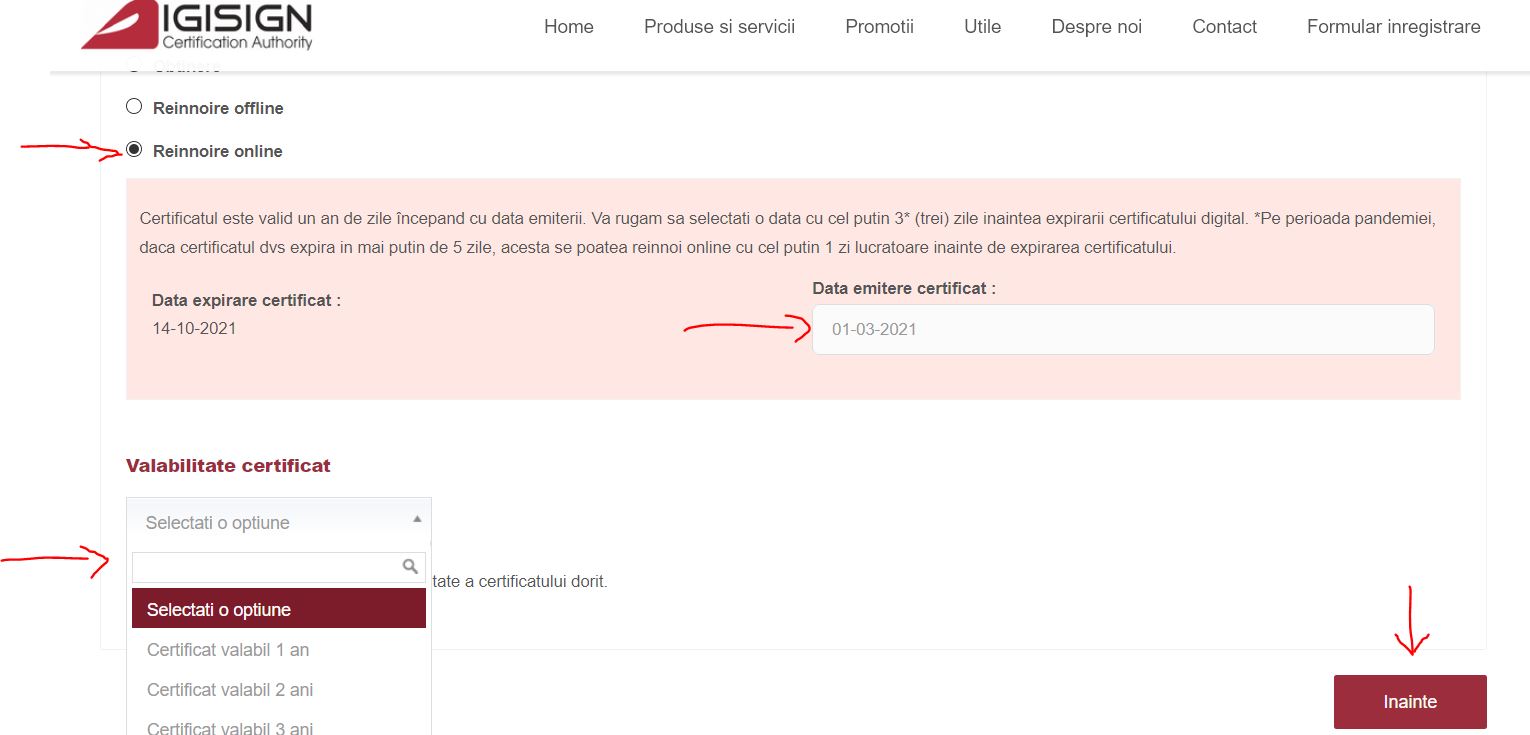Pick the highlighted Selectati o optiune entry
1530x735 pixels.
[x=279, y=609]
